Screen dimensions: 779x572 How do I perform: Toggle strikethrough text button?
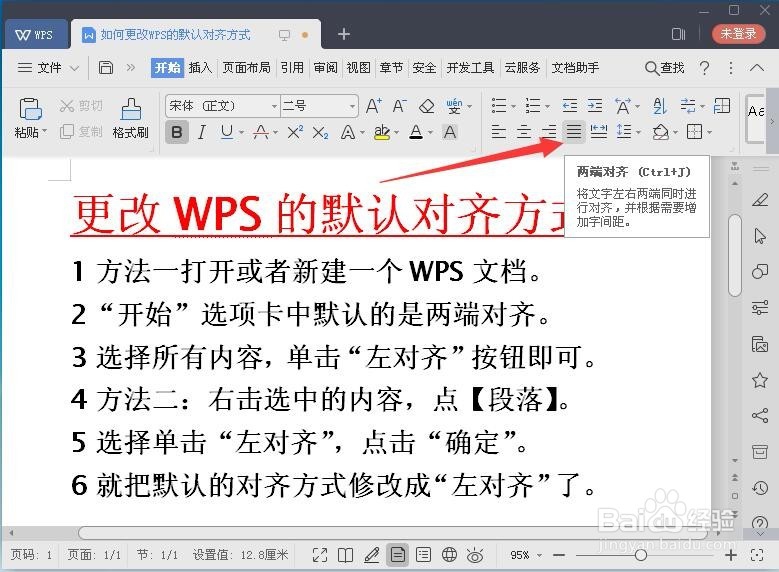click(x=261, y=132)
